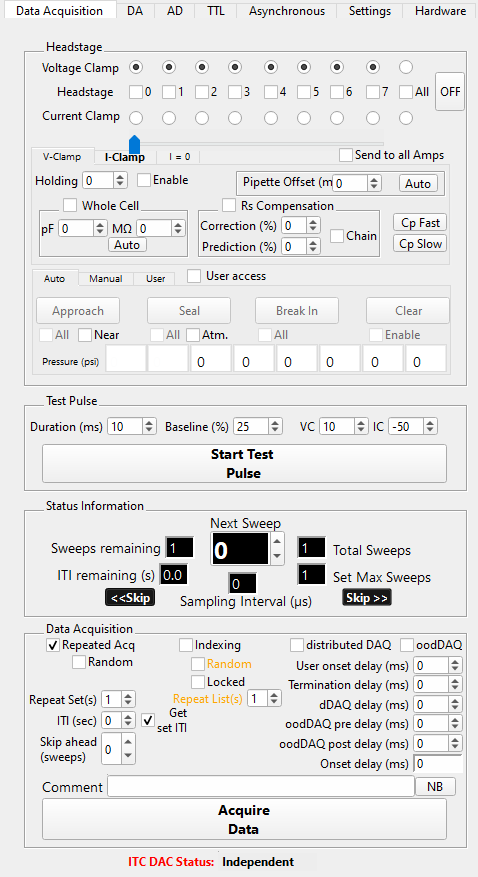Toggle the Holding Enable checkbox
Image resolution: width=478 pixels, height=877 pixels.
(x=144, y=180)
